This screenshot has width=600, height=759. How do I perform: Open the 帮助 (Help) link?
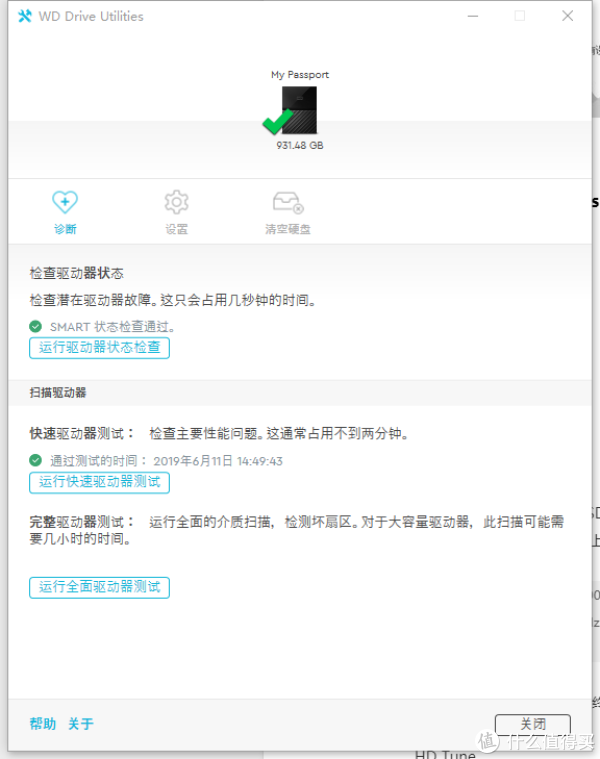point(43,724)
